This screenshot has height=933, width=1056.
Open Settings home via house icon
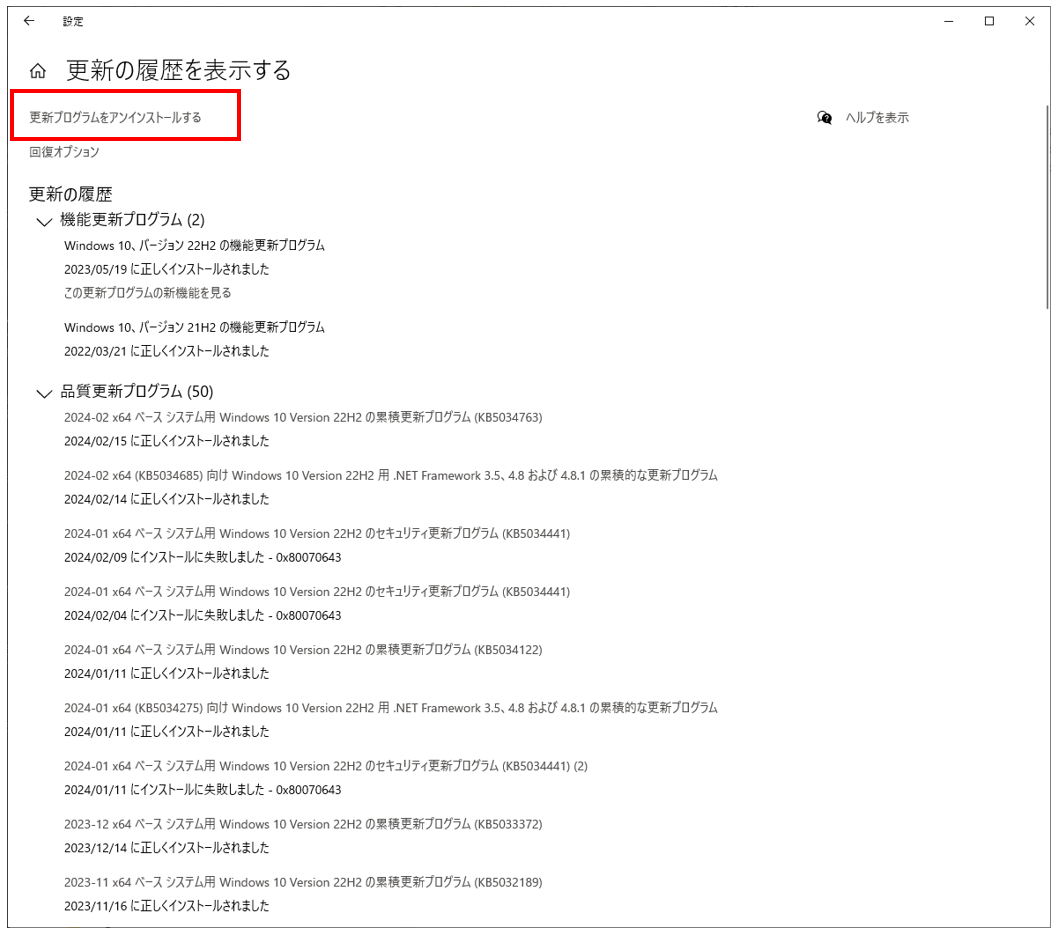(38, 70)
